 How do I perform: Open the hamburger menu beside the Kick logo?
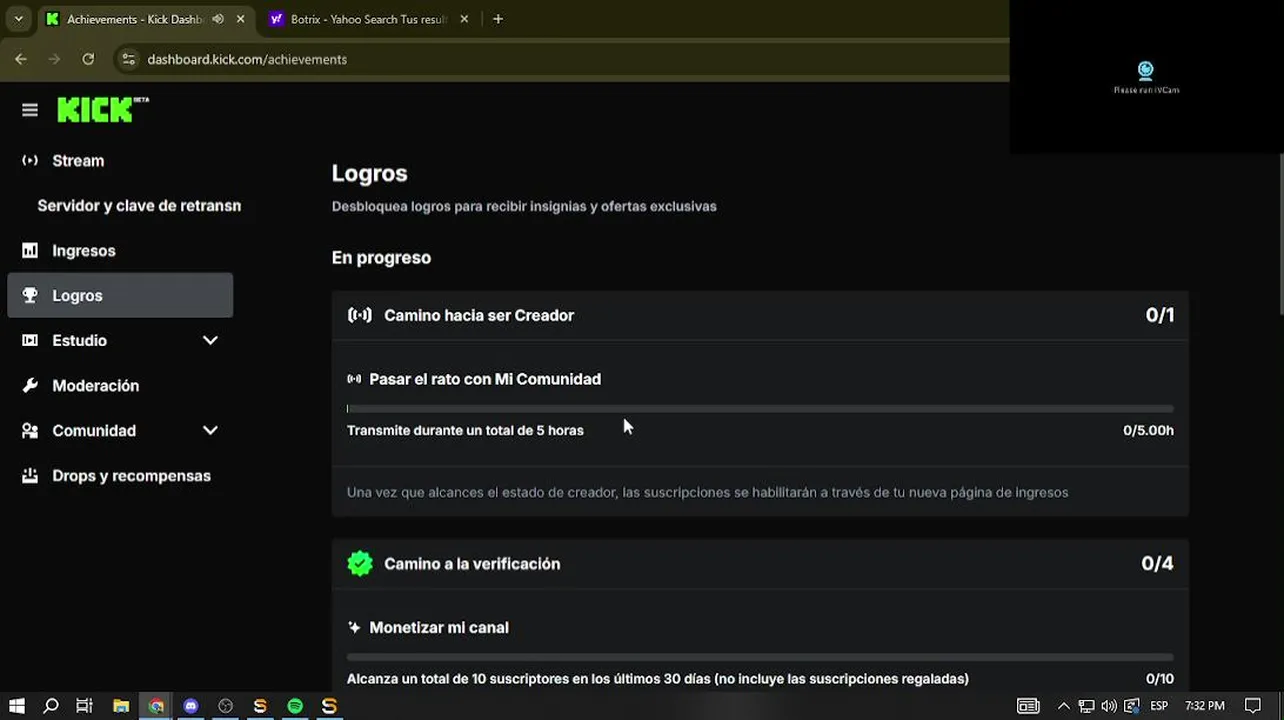[30, 110]
